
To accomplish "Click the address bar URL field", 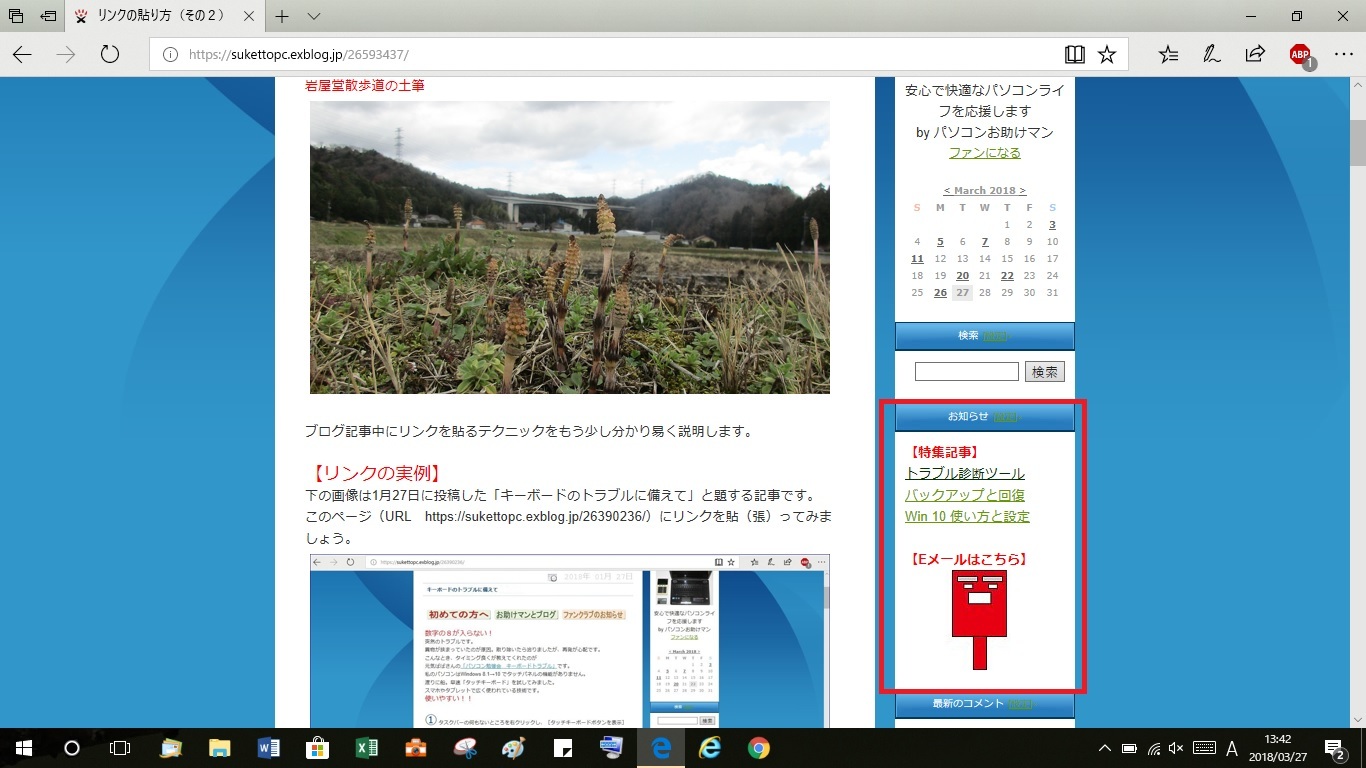I will point(600,54).
